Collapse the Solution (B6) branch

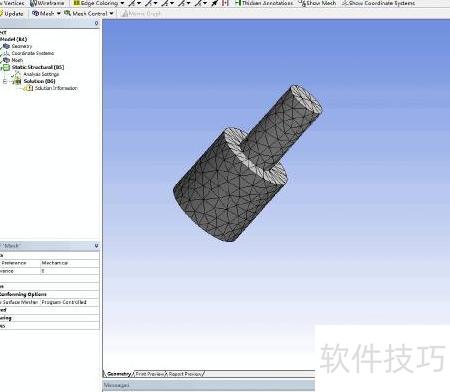(x=5, y=81)
